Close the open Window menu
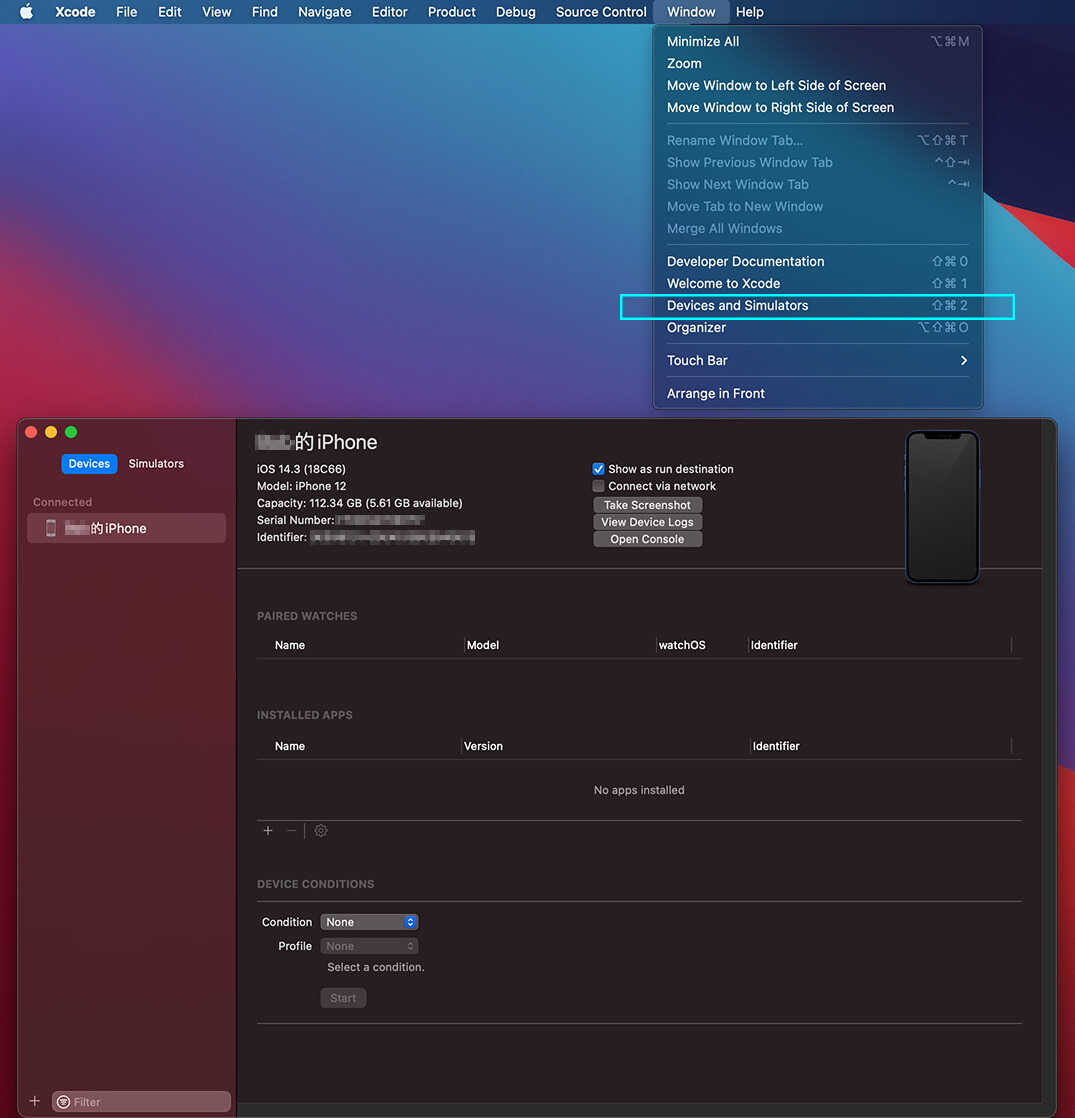This screenshot has height=1118, width=1075. [x=691, y=12]
